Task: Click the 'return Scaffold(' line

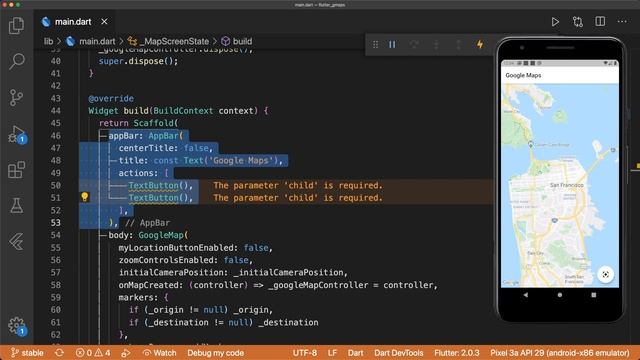Action: [x=138, y=123]
